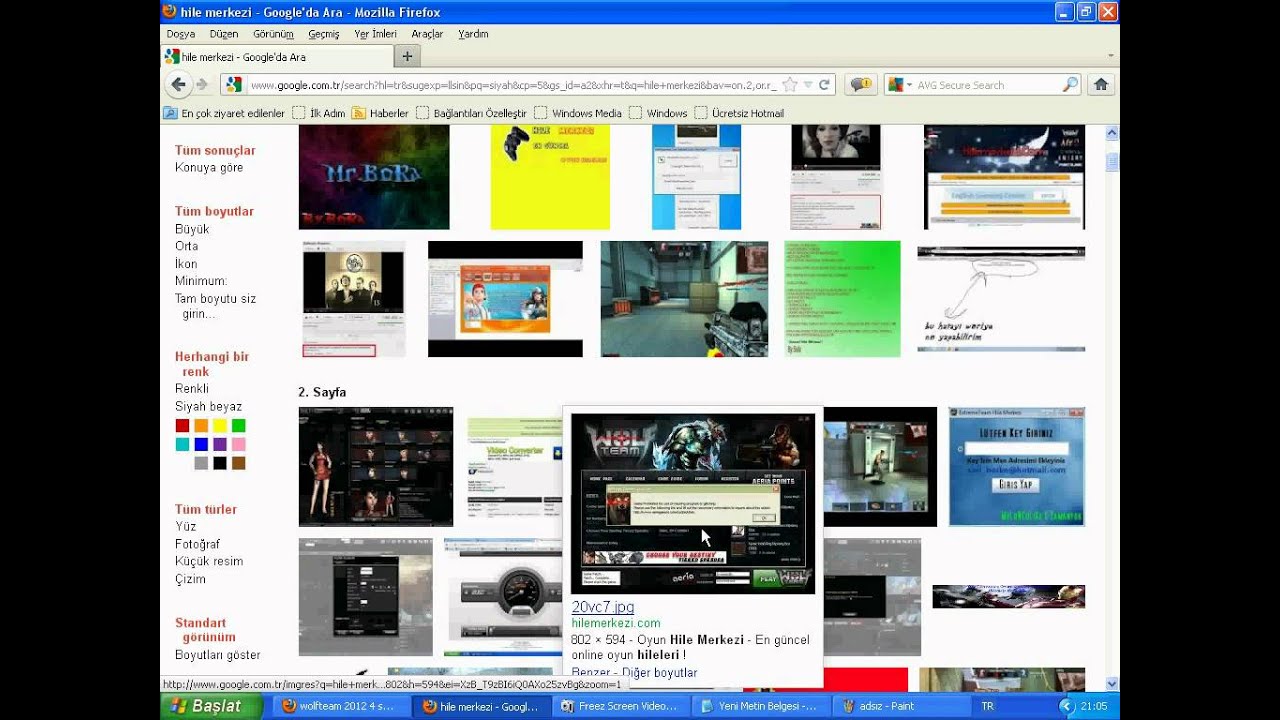Screen dimensions: 1280x720
Task: Open the Geçmiş menu
Action: coord(324,33)
